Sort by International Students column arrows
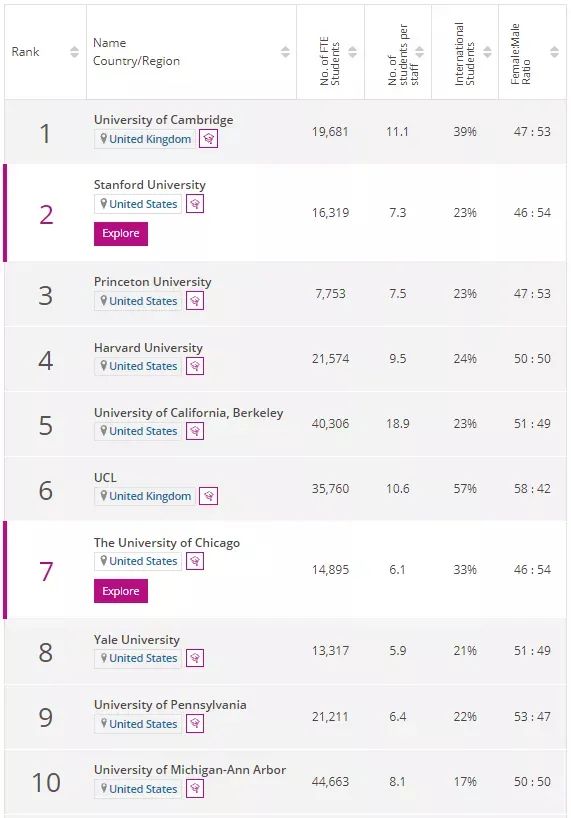Screen dimensions: 571x818 click(x=487, y=52)
